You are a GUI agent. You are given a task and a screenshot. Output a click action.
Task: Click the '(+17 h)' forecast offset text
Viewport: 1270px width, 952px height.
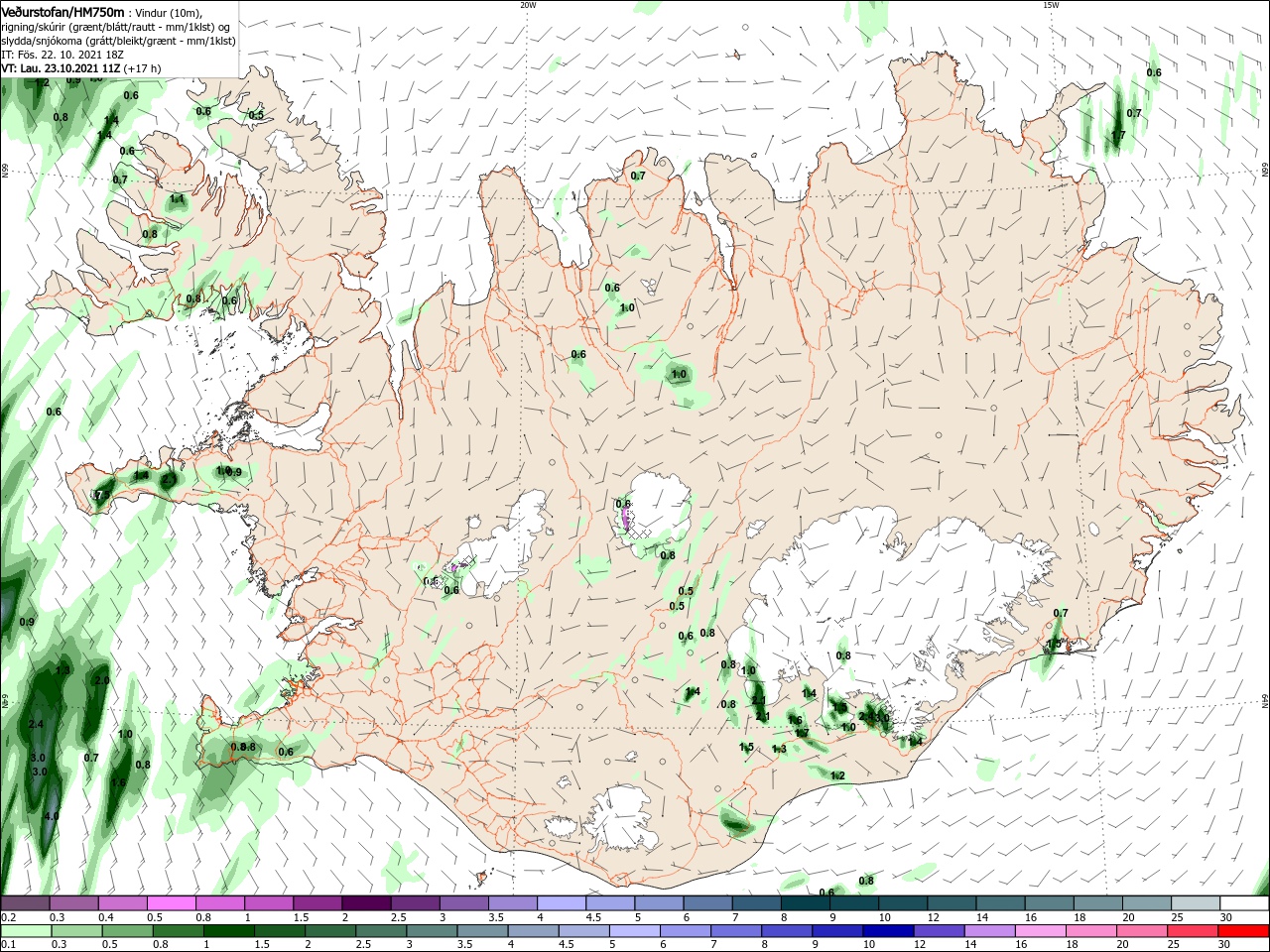tap(143, 68)
